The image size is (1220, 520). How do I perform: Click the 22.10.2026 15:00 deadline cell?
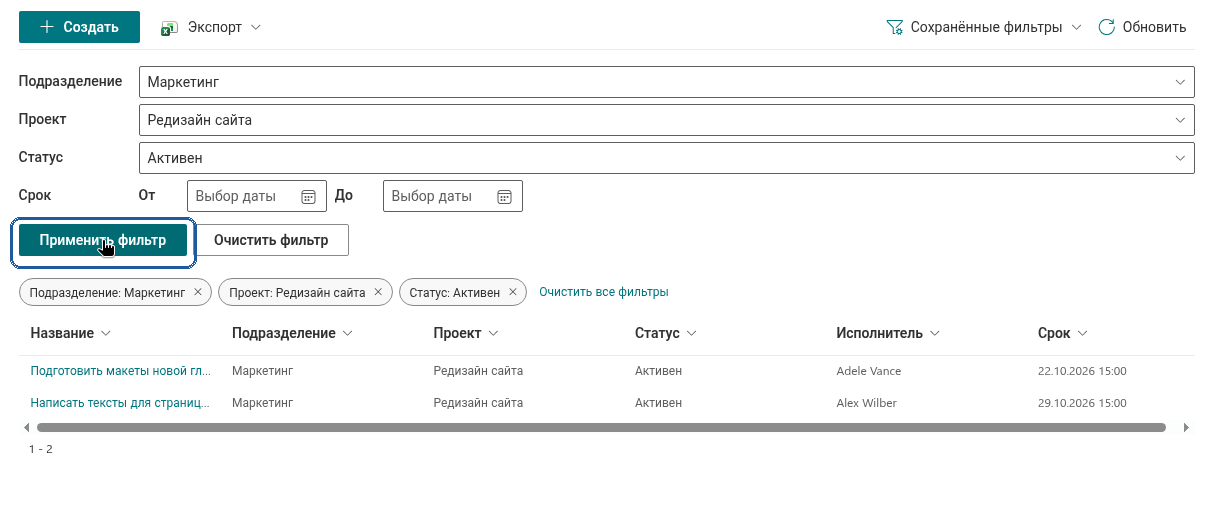pyautogui.click(x=1082, y=371)
